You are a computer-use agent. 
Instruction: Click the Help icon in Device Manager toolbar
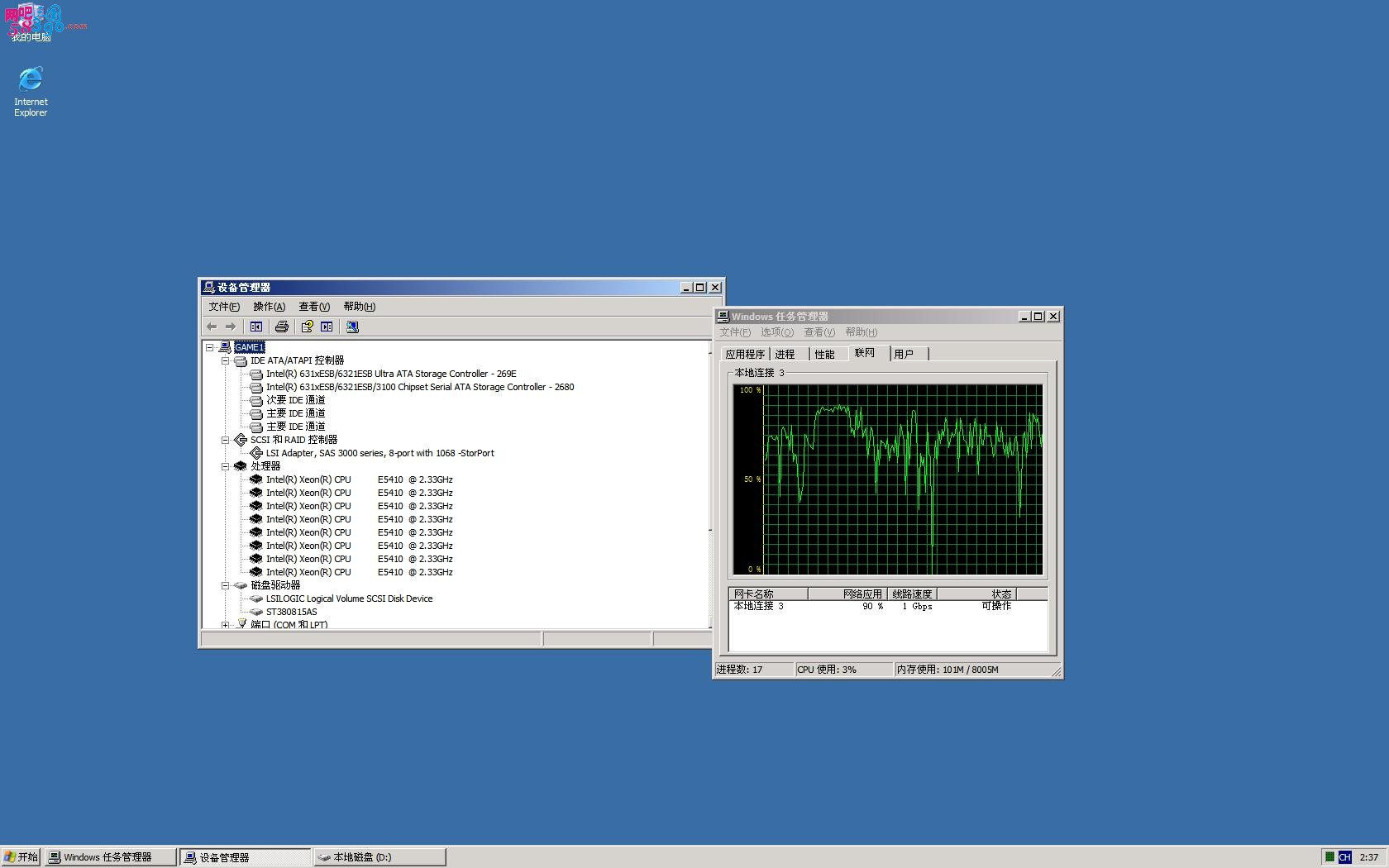click(307, 327)
